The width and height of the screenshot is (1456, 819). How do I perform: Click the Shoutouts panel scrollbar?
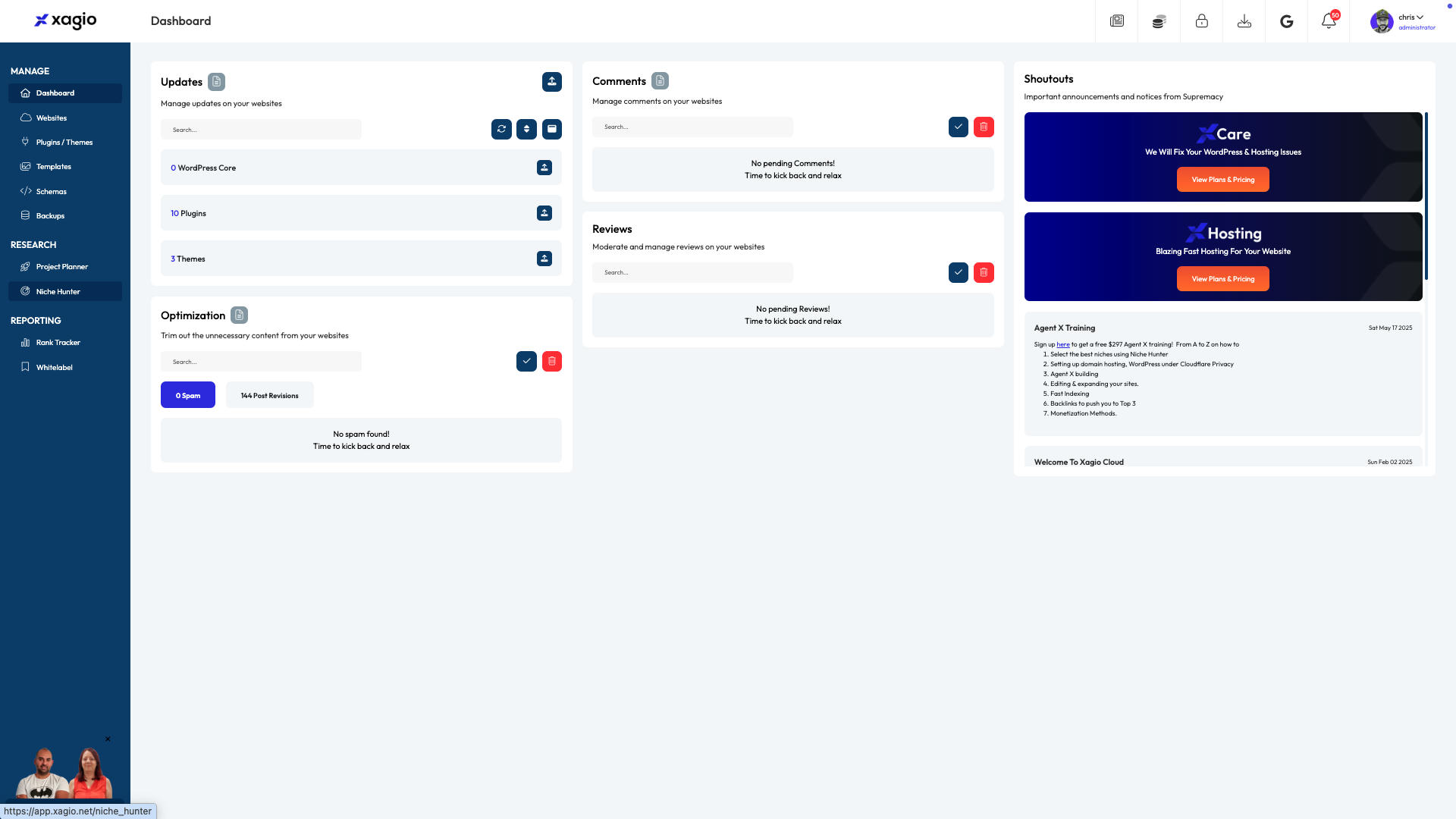1426,196
